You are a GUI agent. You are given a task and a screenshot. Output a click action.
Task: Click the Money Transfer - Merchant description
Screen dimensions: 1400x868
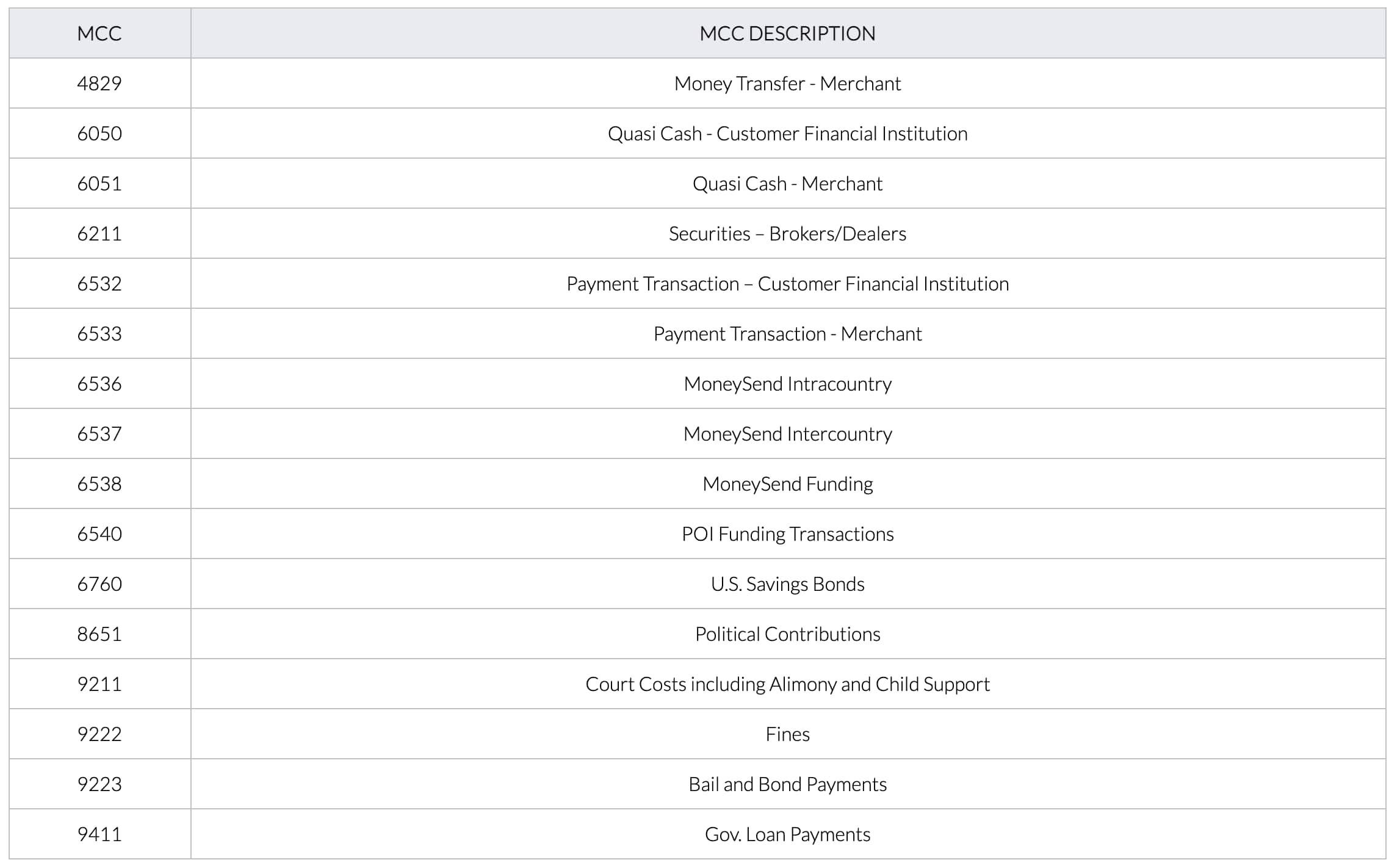tap(787, 84)
